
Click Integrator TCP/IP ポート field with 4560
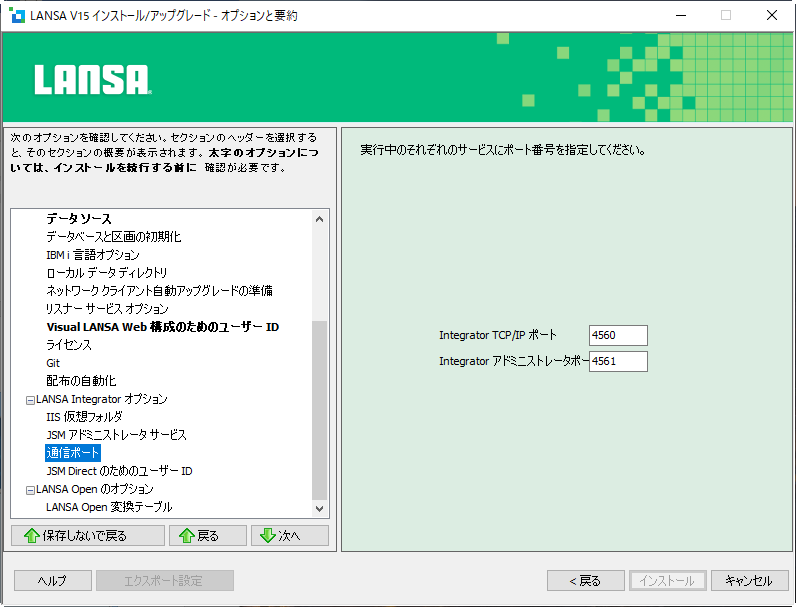click(x=618, y=335)
